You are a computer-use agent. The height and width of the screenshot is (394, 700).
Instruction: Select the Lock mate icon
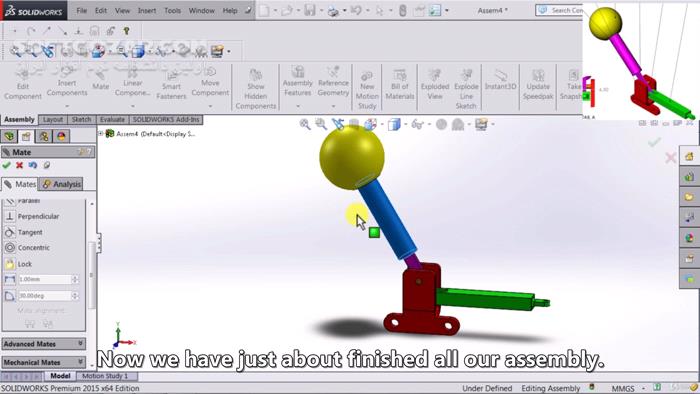click(9, 264)
